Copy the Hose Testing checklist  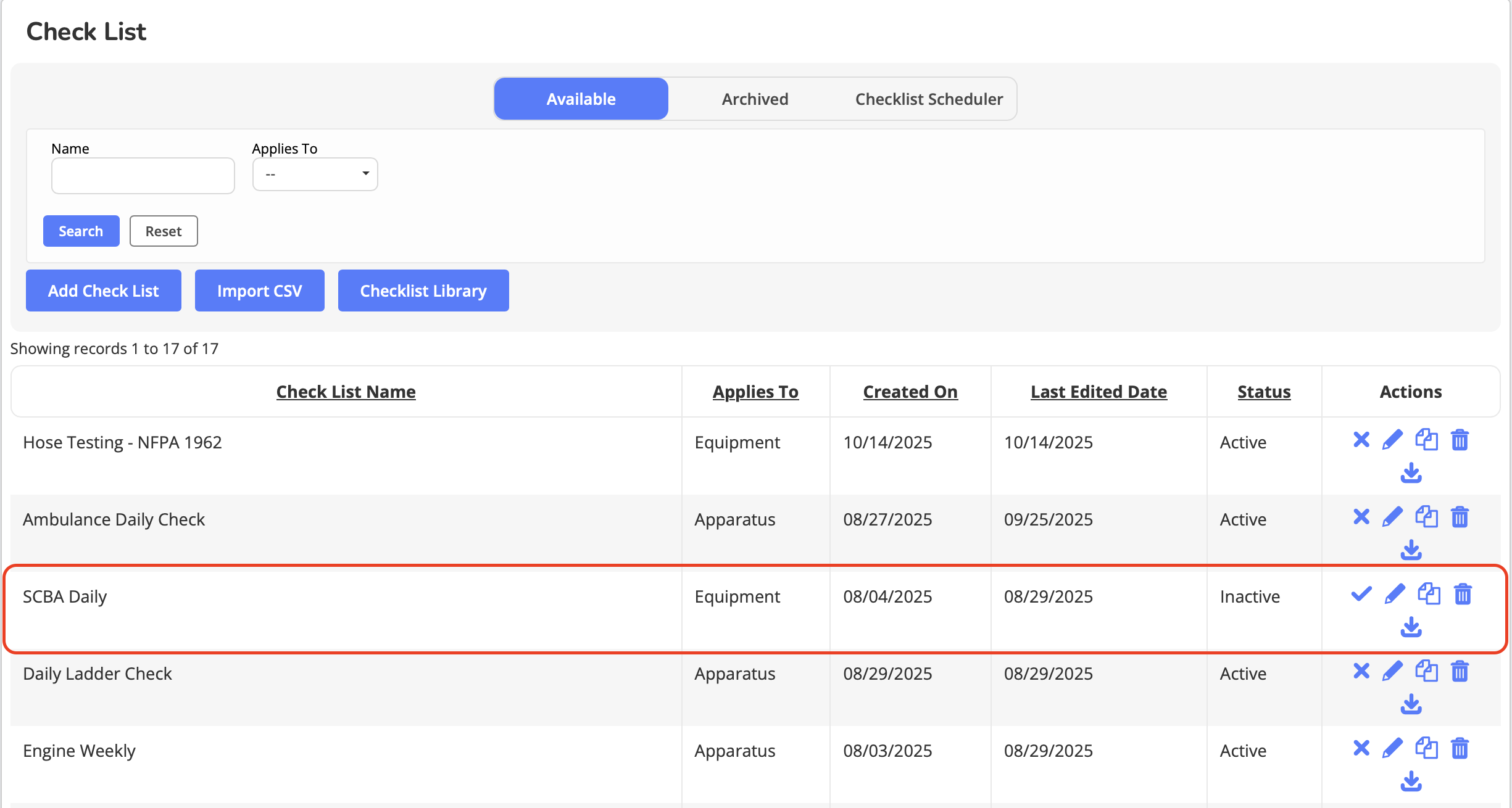coord(1426,440)
